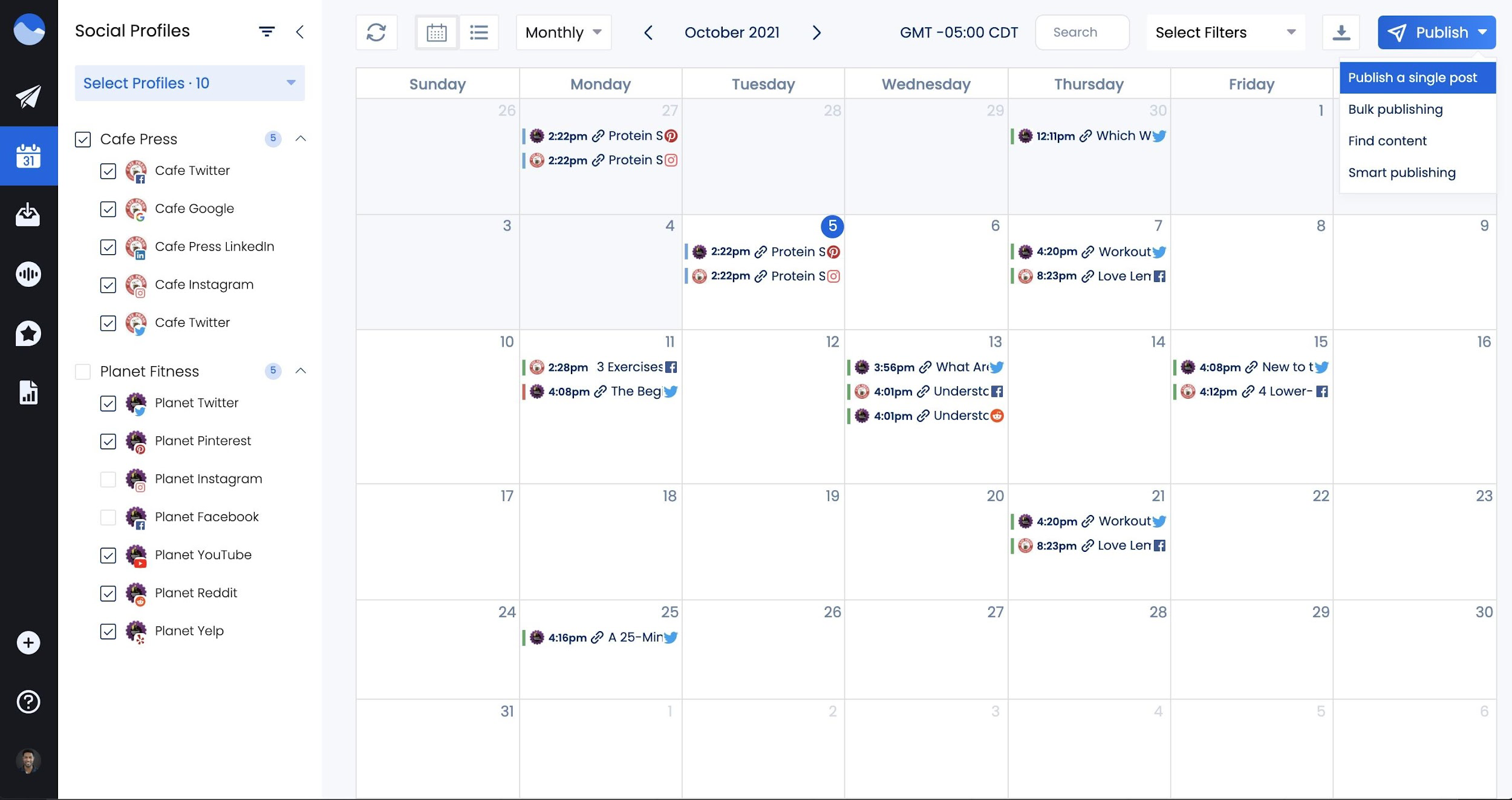Click inside the Search field
Image resolution: width=1512 pixels, height=800 pixels.
(1082, 32)
